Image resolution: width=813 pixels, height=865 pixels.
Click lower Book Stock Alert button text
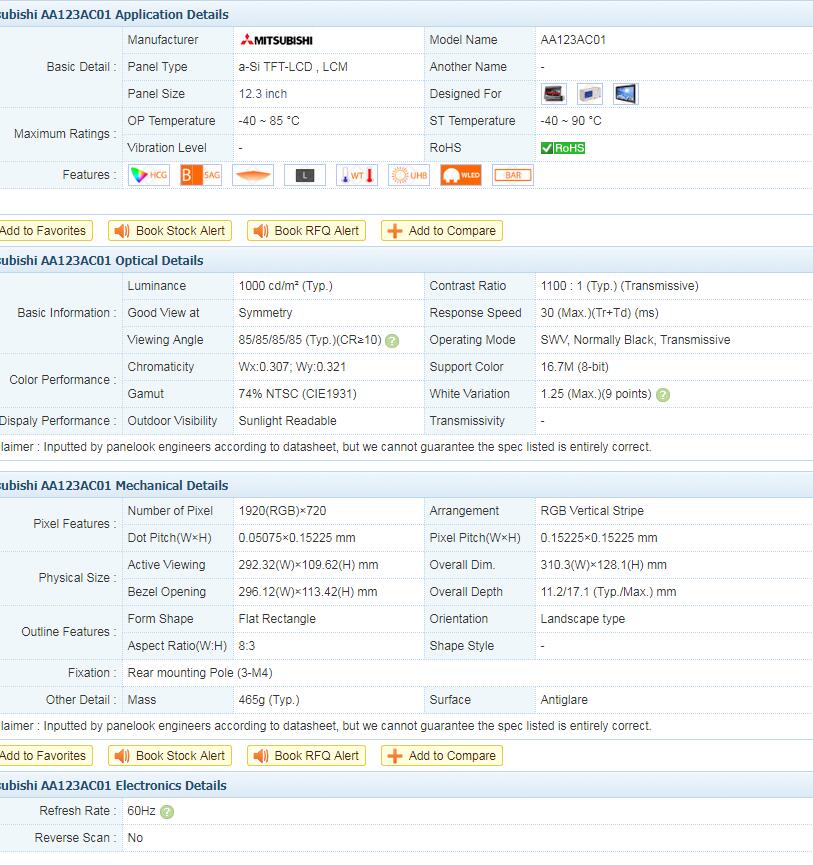(180, 756)
